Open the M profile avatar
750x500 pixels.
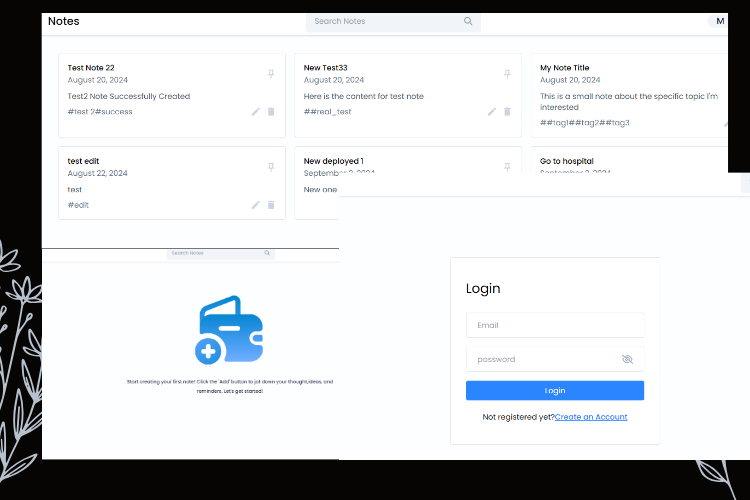coord(719,21)
